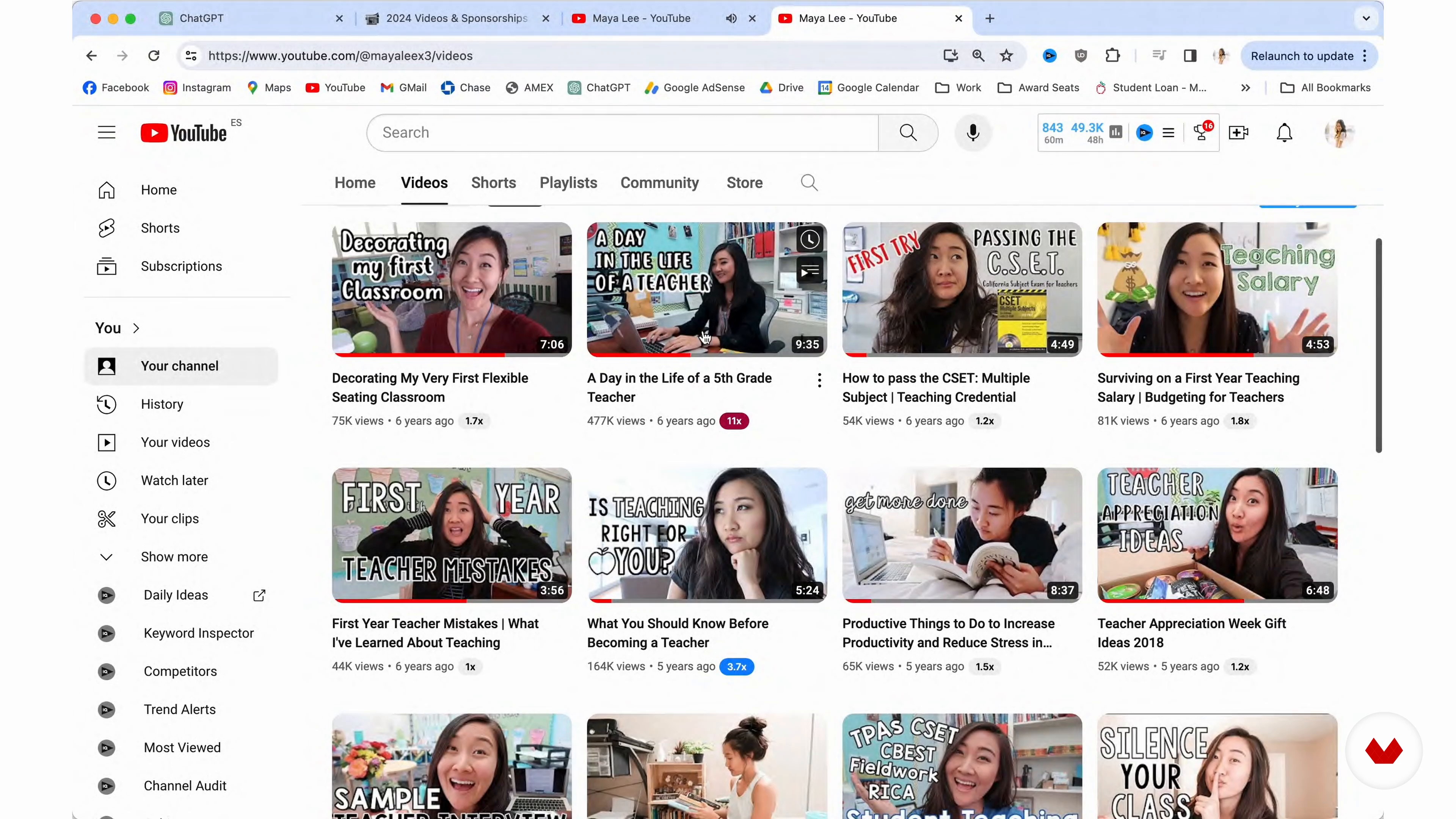Bookmark page with the star icon

[x=1006, y=55]
